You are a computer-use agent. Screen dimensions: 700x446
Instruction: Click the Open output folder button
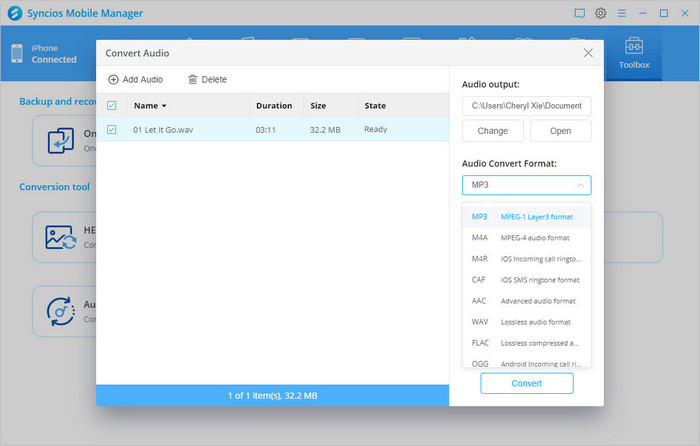(x=560, y=131)
